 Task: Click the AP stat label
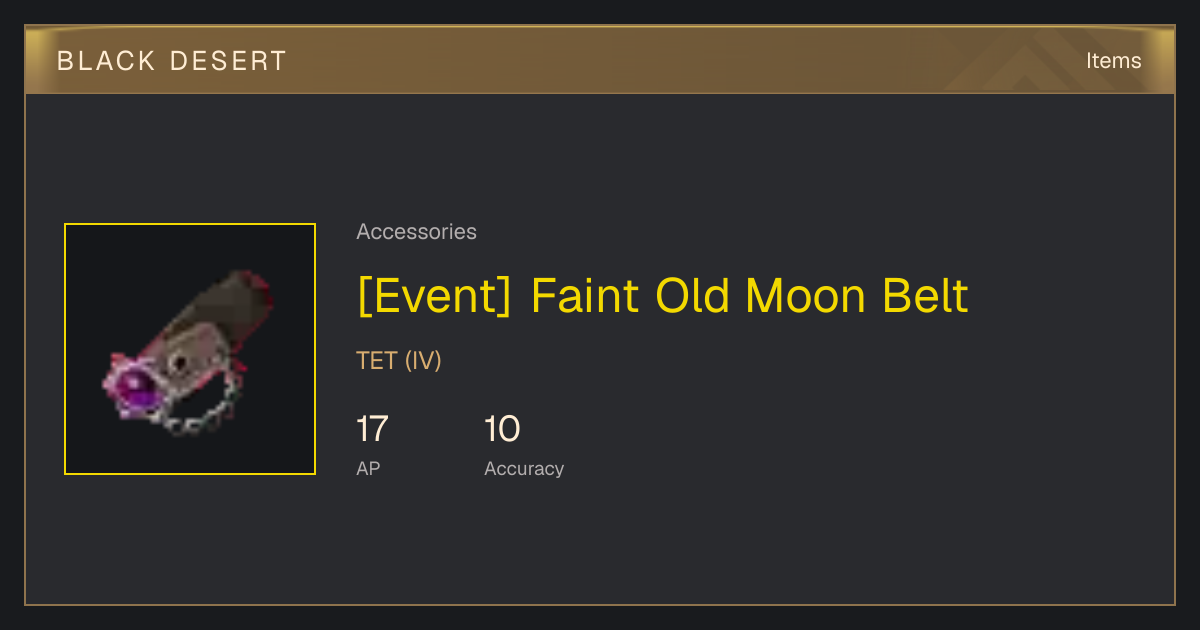[368, 468]
